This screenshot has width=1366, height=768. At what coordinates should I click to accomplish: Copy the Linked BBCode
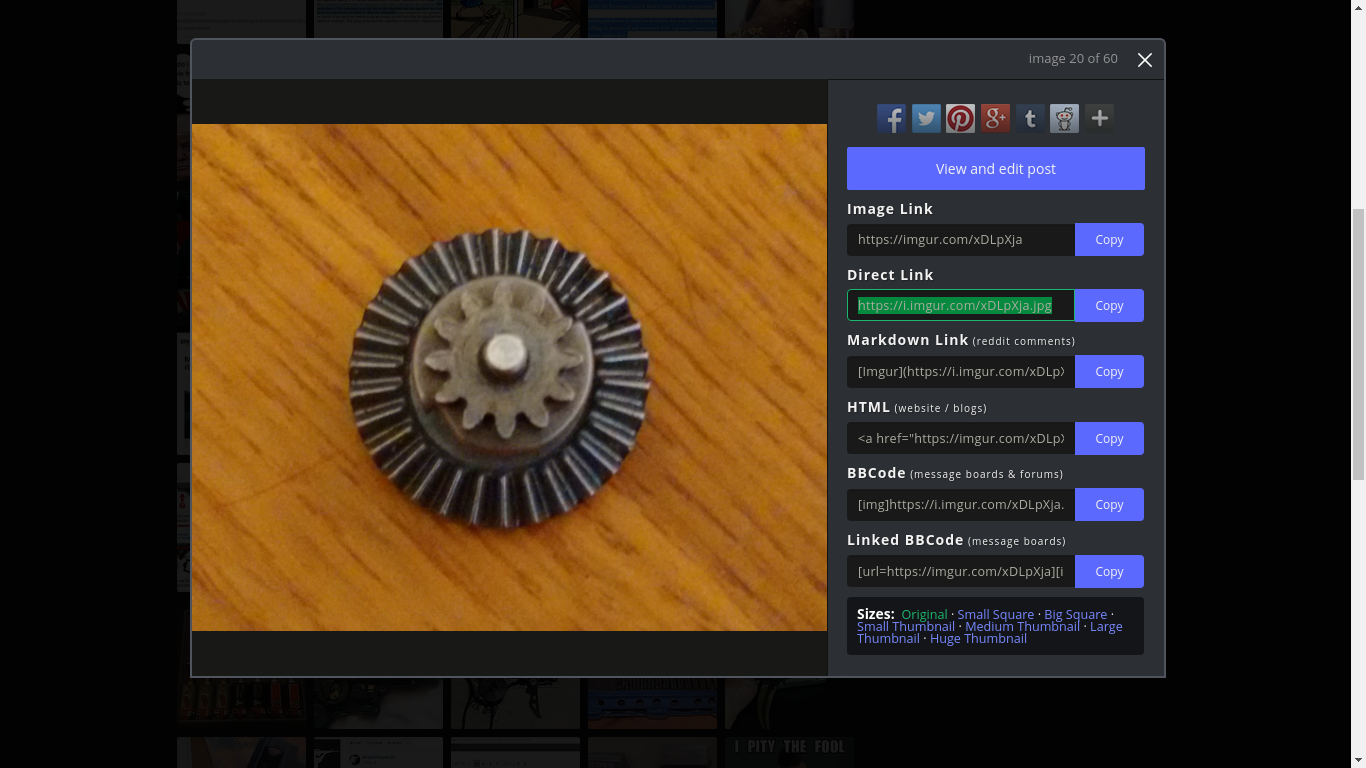coord(1109,572)
